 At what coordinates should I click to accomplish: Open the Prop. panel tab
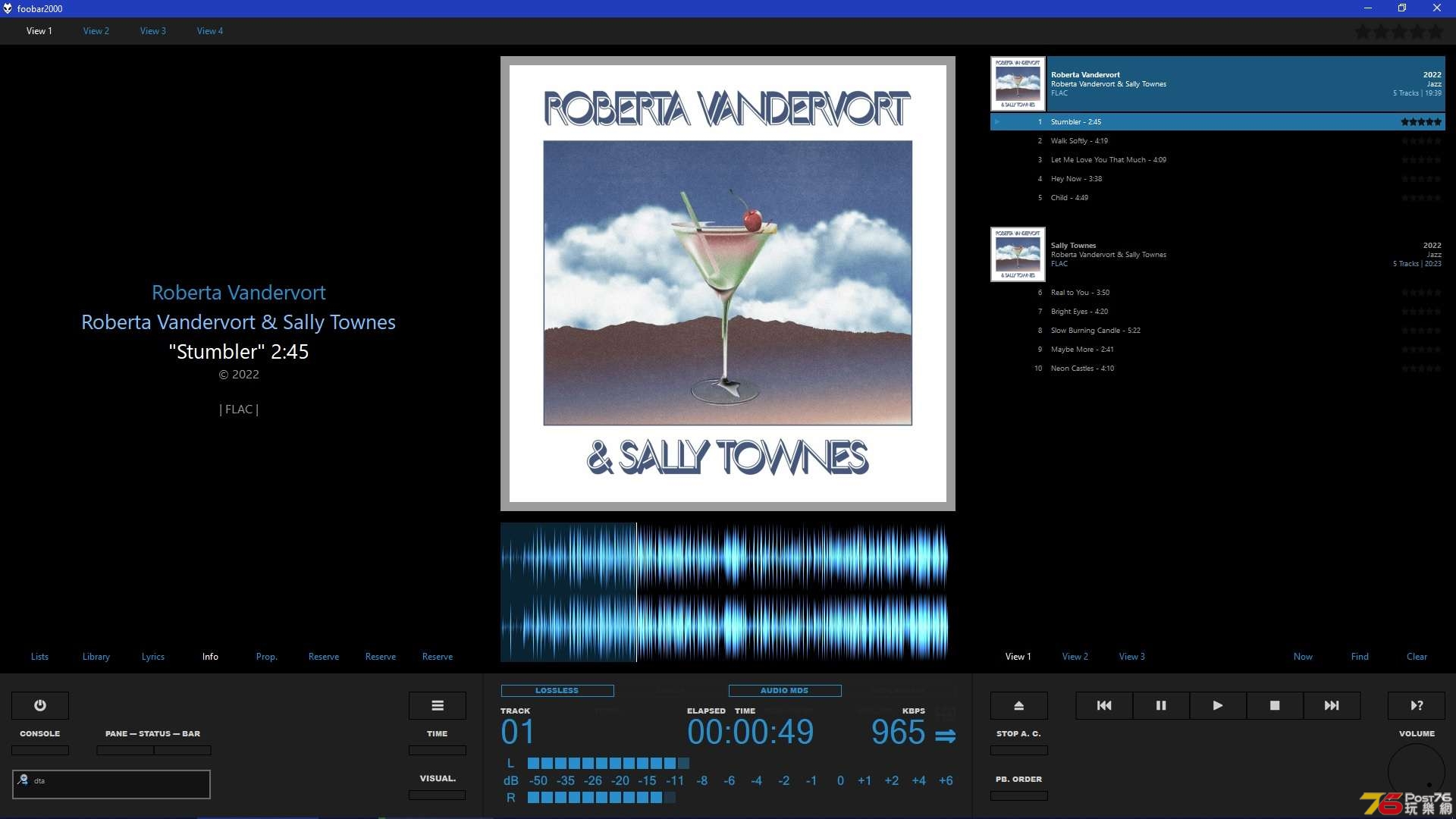267,657
